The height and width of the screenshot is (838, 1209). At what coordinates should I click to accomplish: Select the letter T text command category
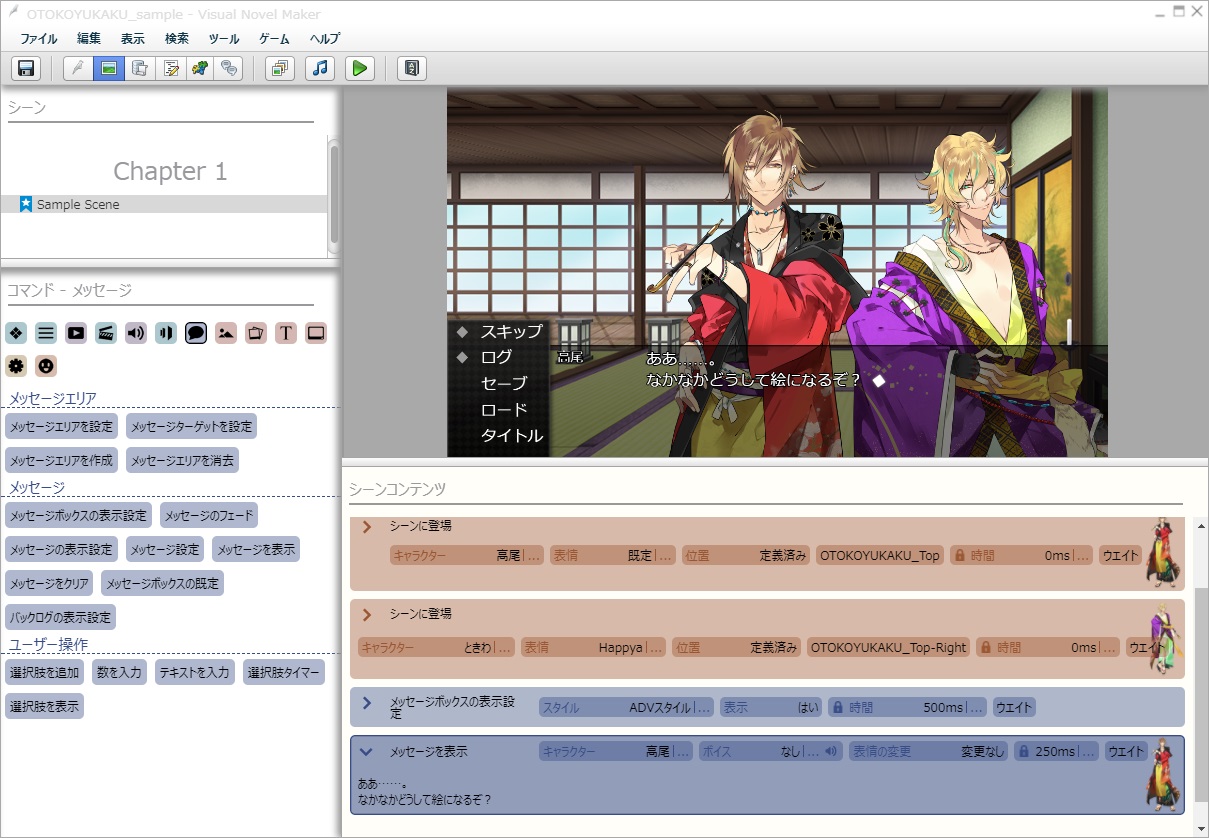pyautogui.click(x=286, y=333)
